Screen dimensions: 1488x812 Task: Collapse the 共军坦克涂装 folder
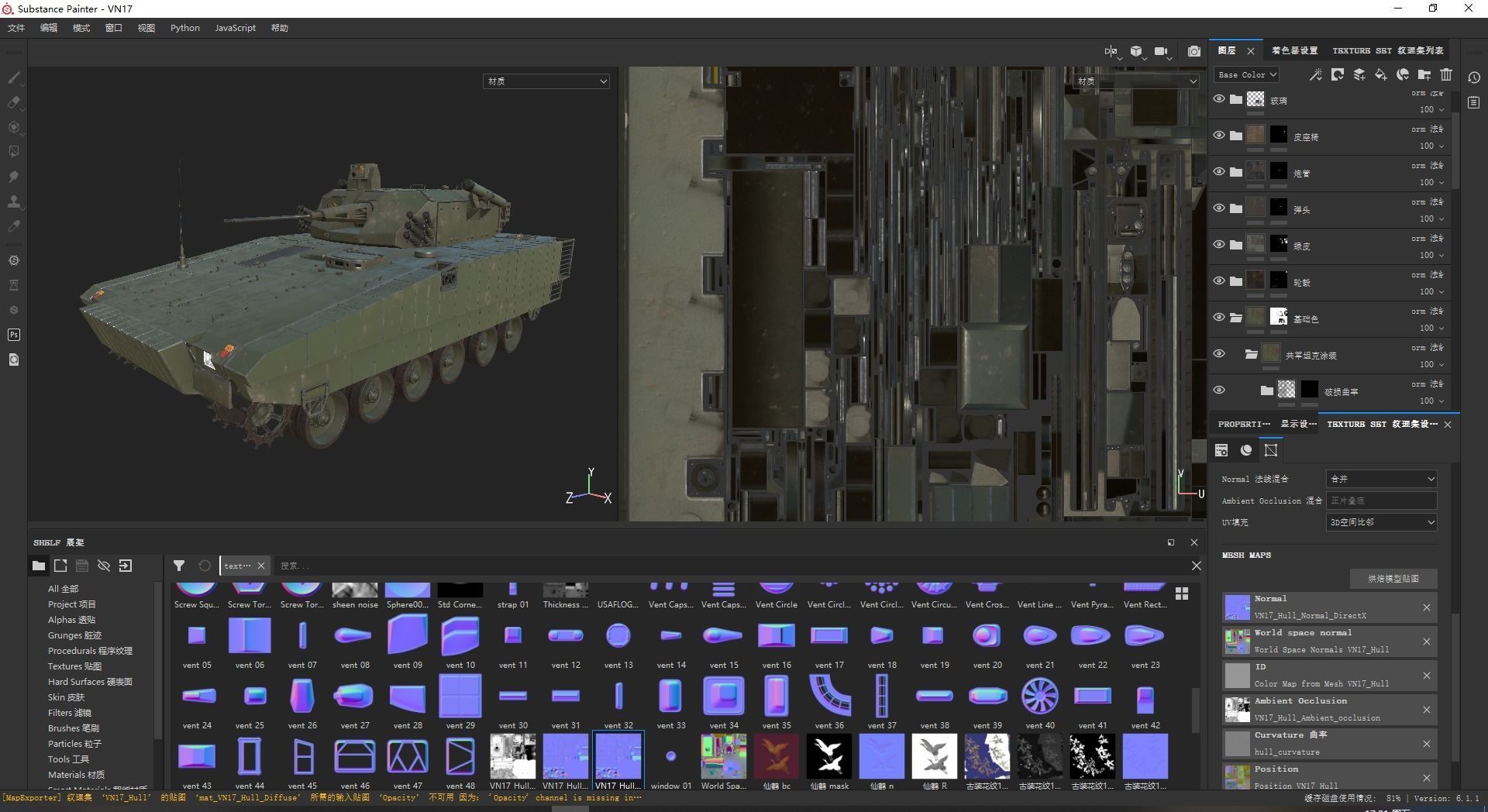click(x=1252, y=354)
